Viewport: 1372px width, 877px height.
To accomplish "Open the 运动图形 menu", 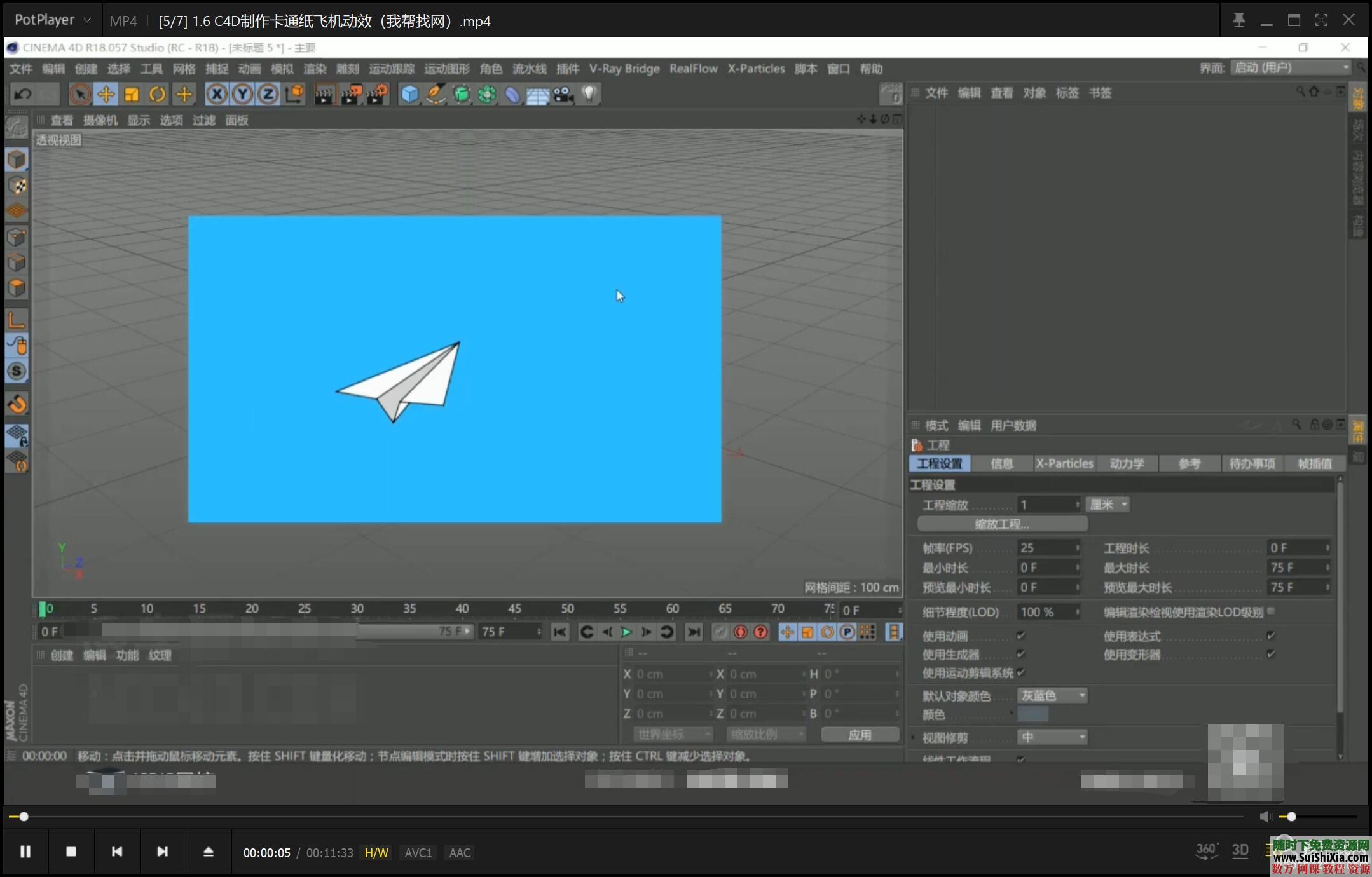I will (x=447, y=69).
